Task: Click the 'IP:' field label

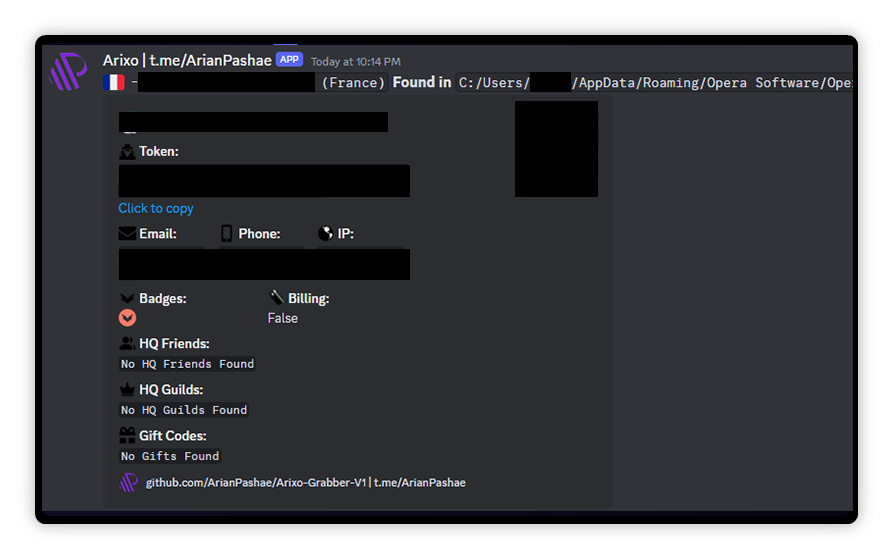Action: click(x=346, y=233)
